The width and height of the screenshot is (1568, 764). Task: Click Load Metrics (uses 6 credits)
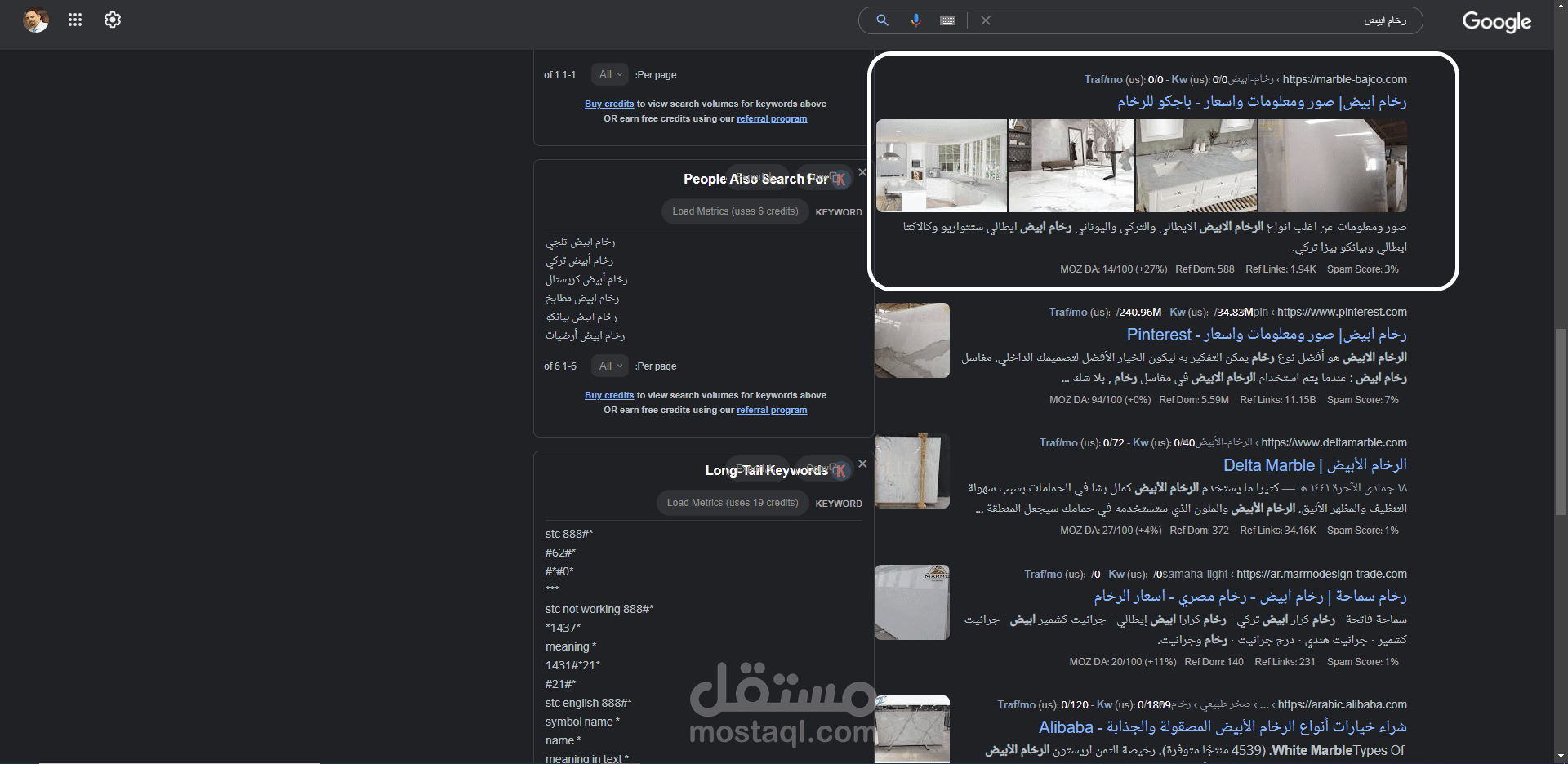coord(735,211)
